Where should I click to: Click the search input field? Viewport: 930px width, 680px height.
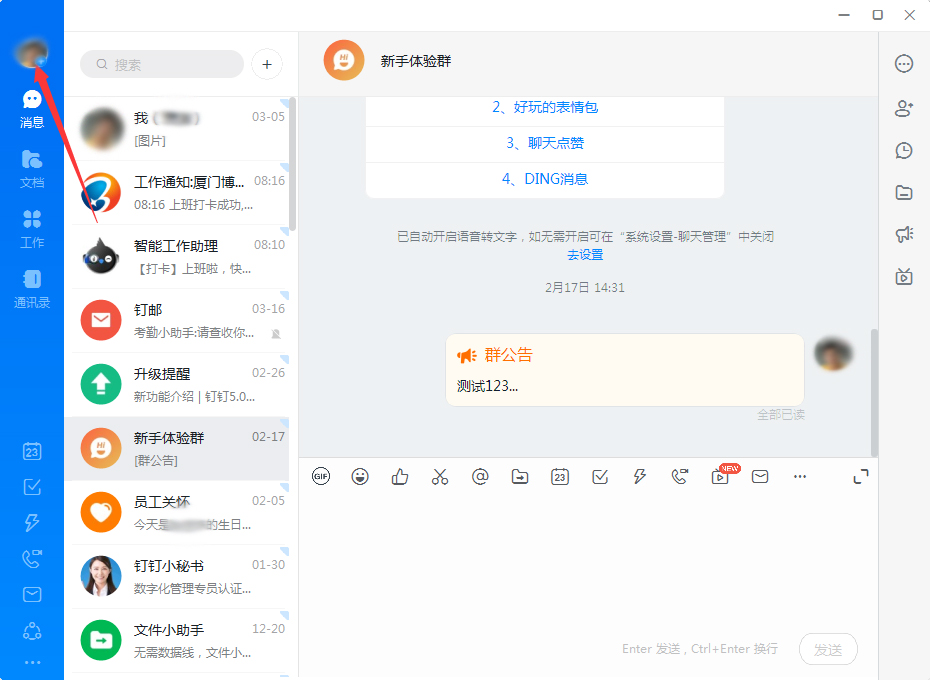160,63
